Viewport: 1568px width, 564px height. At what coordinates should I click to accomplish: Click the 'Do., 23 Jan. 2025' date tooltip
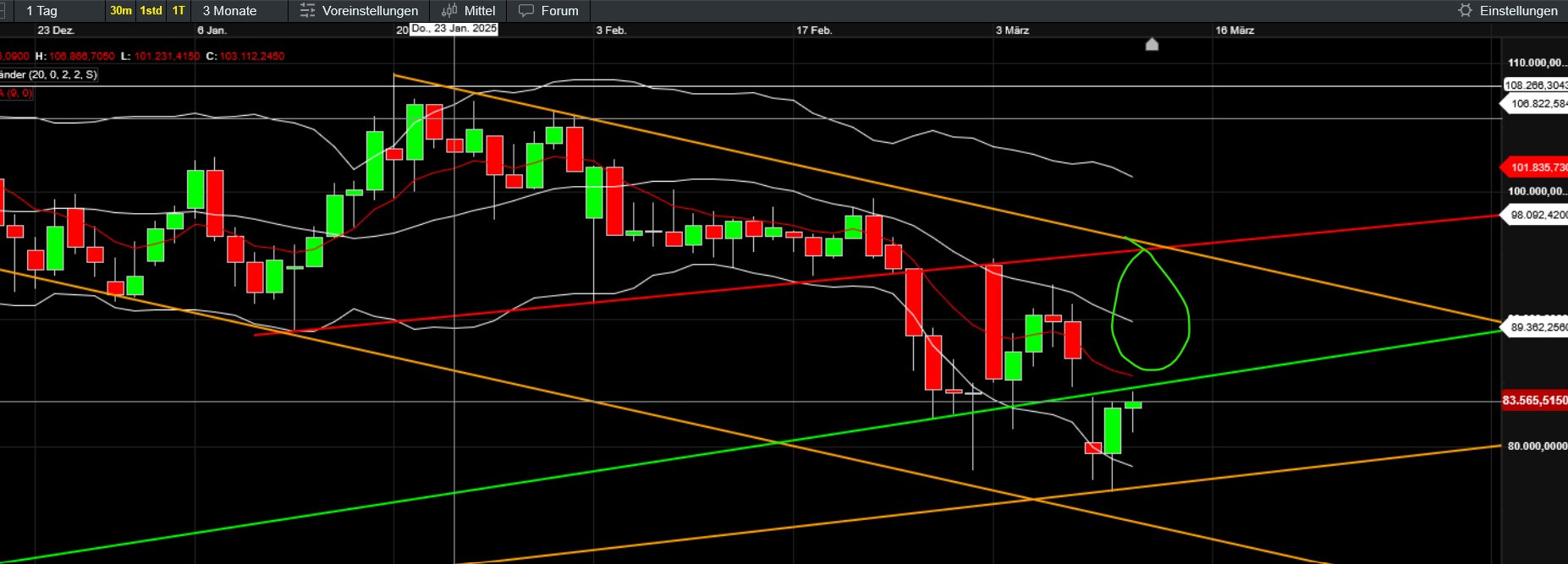pos(454,29)
